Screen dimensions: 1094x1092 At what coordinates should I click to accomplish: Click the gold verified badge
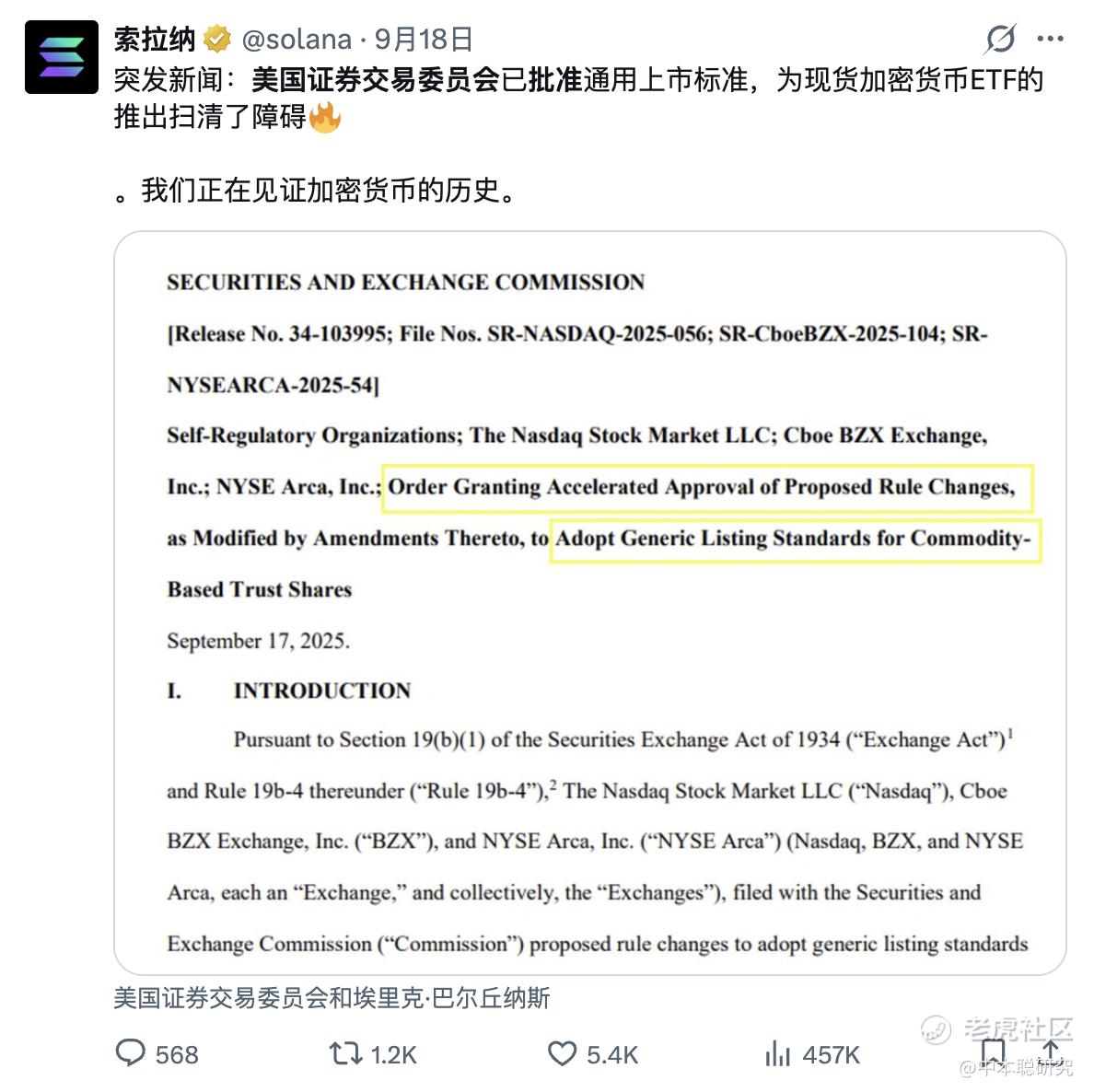pyautogui.click(x=217, y=39)
